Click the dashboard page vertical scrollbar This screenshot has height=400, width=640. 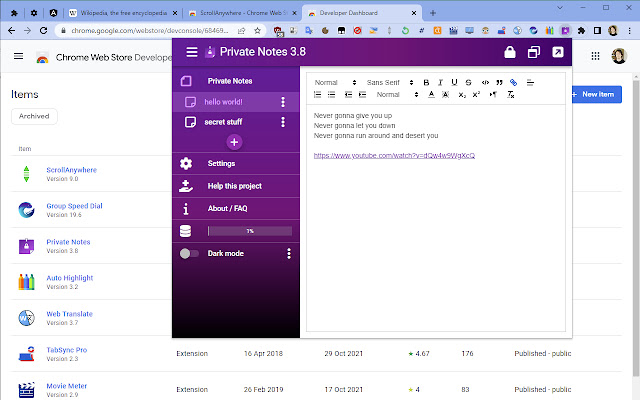pyautogui.click(x=636, y=229)
